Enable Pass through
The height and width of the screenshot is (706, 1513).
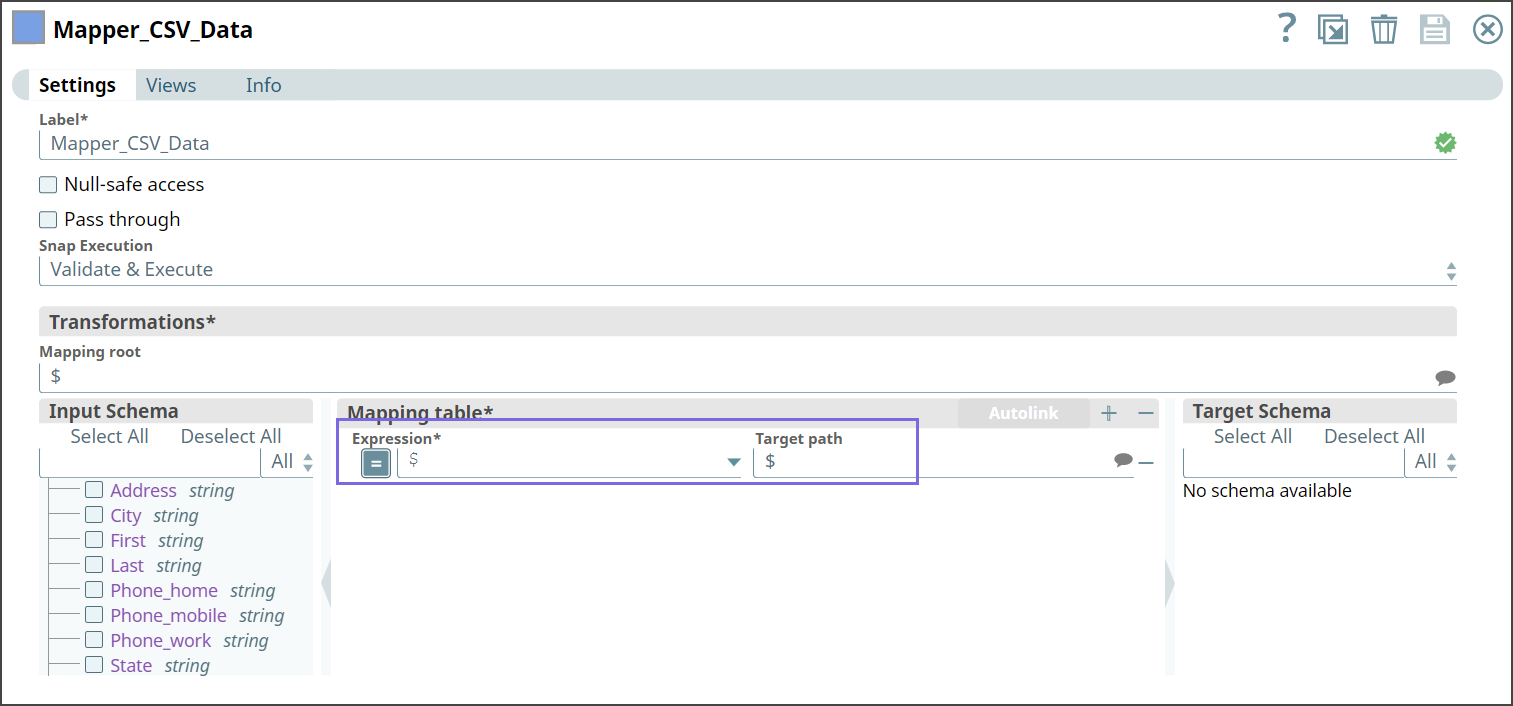click(47, 219)
